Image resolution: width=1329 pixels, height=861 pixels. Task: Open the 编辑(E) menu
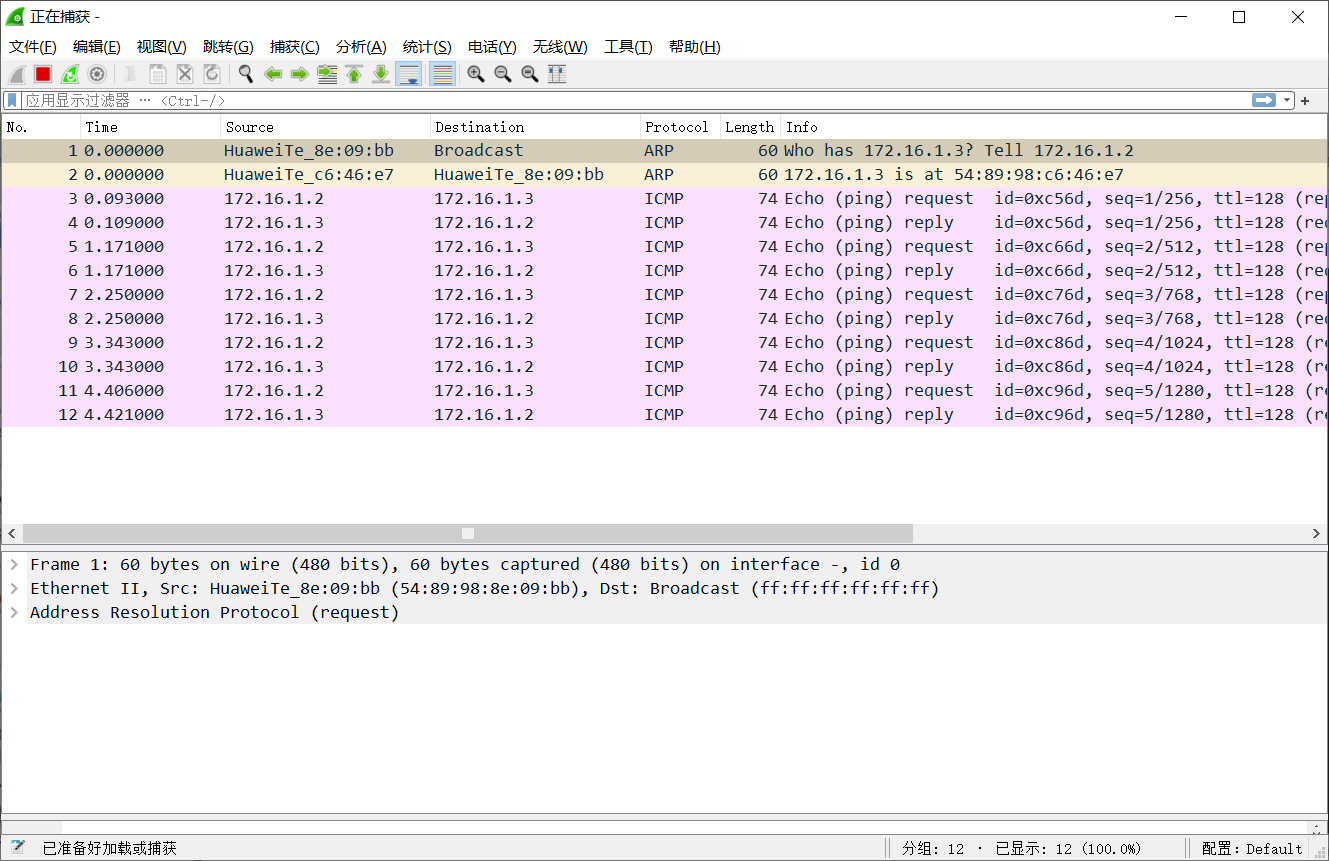pos(97,47)
